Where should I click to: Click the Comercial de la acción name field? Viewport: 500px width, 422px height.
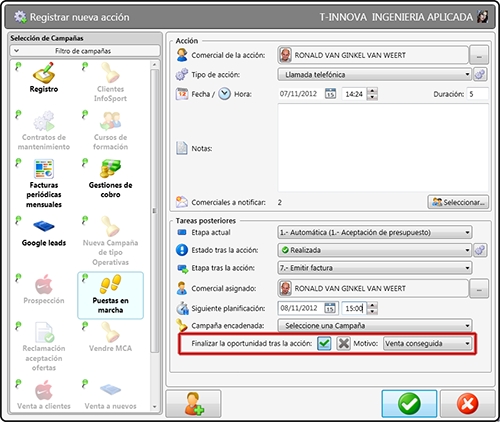pyautogui.click(x=373, y=55)
